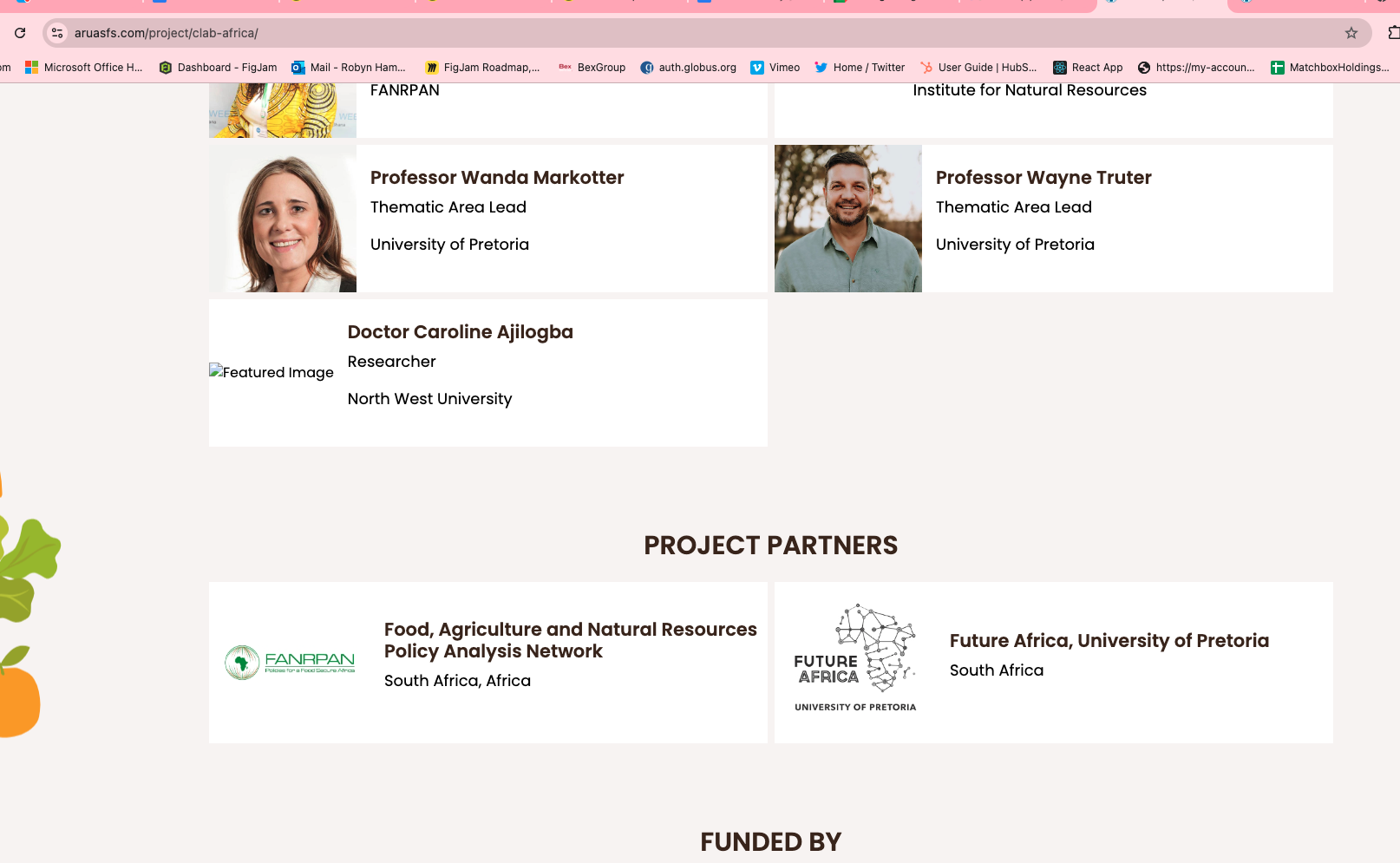Image resolution: width=1400 pixels, height=863 pixels.
Task: Click Professor Wanda Markotter's name
Action: (497, 178)
